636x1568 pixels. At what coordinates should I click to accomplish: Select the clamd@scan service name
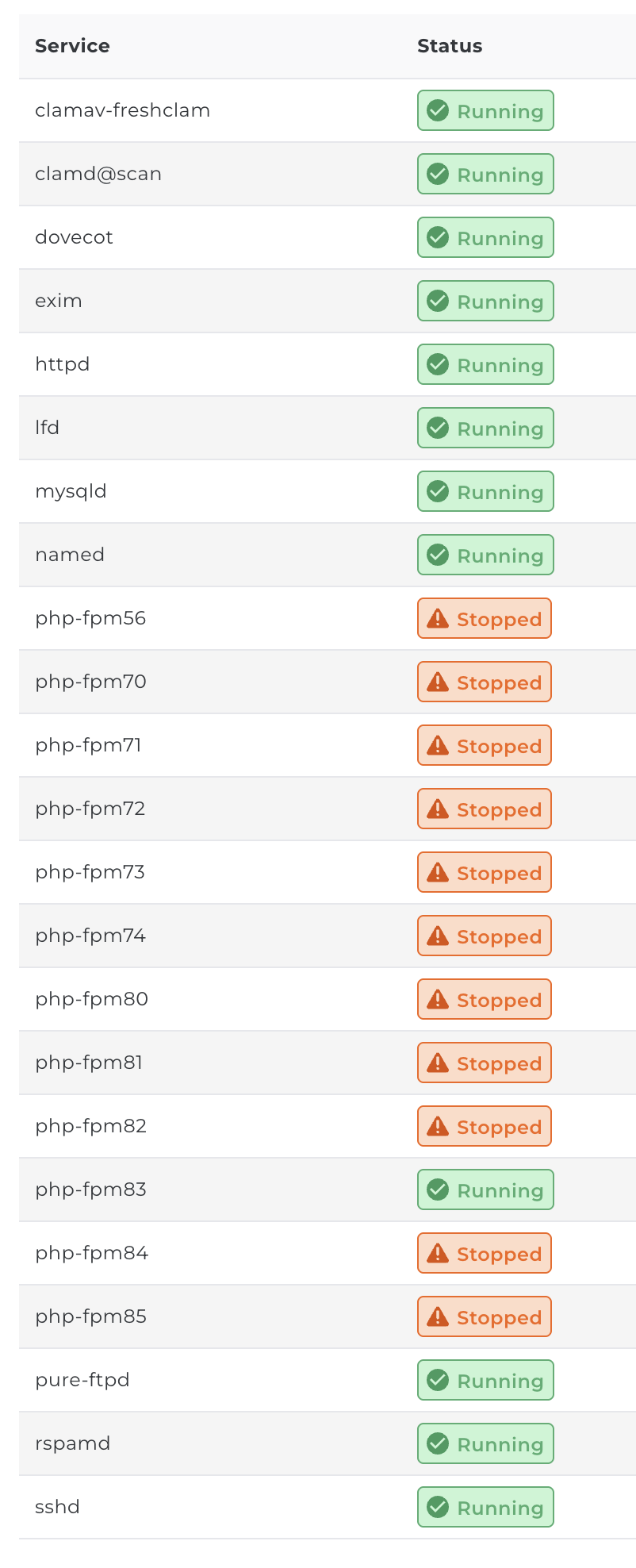point(98,174)
